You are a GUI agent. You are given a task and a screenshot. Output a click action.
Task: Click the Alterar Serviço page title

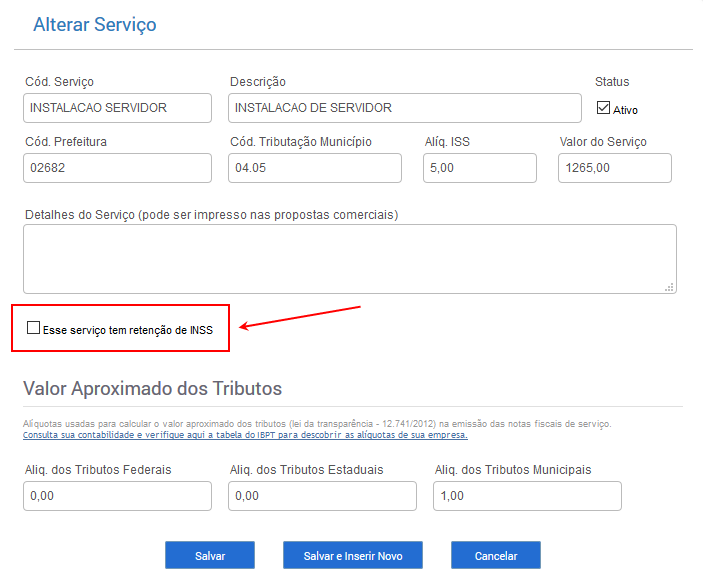coord(95,25)
